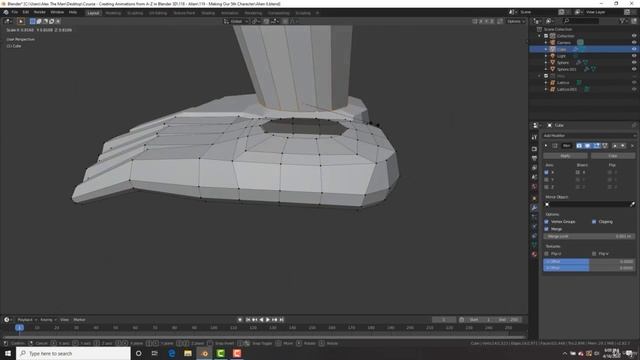Open the Render properties tab
The image size is (640, 360).
(x=534, y=149)
